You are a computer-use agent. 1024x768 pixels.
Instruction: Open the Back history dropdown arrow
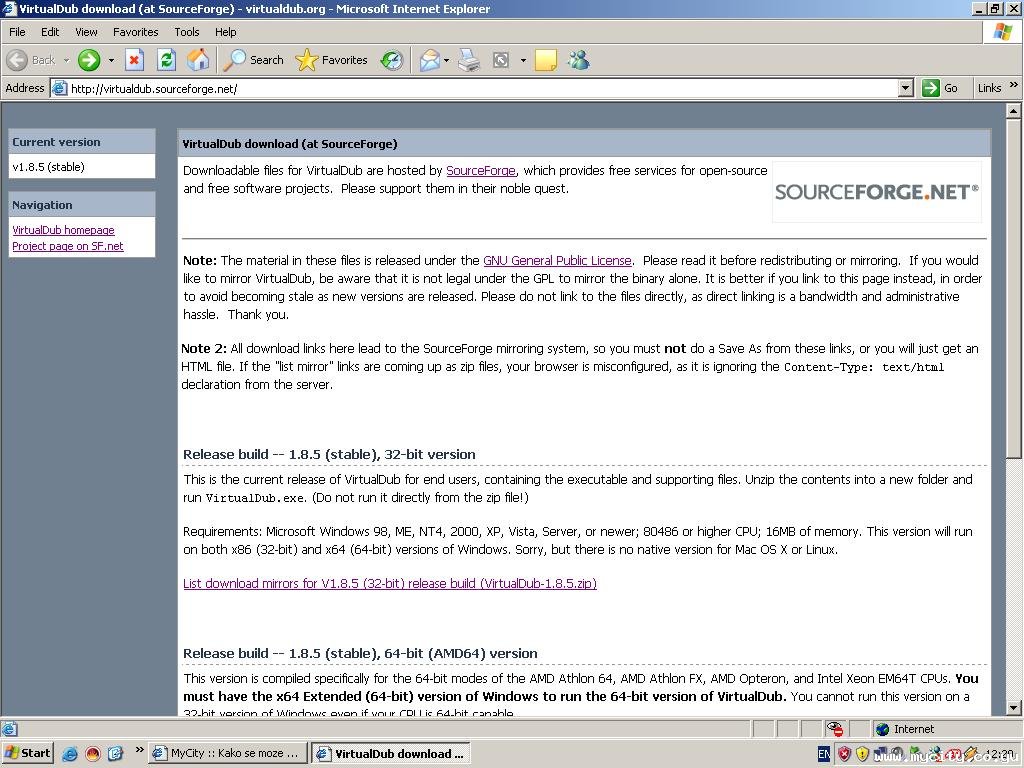point(66,60)
